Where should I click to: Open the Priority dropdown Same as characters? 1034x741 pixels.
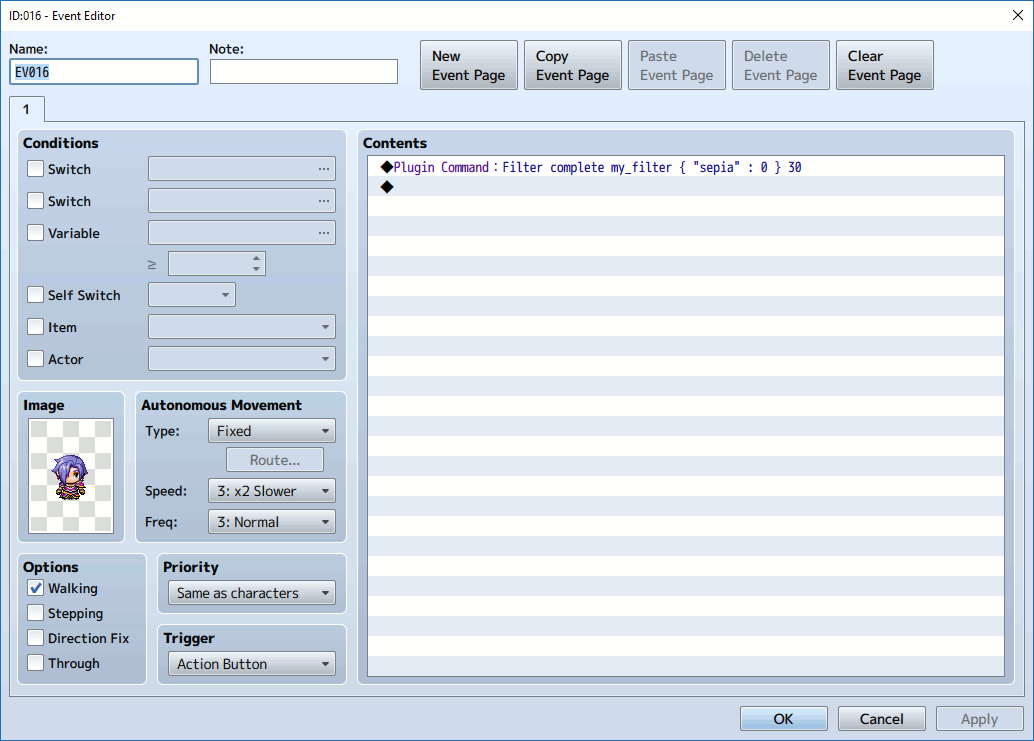252,593
